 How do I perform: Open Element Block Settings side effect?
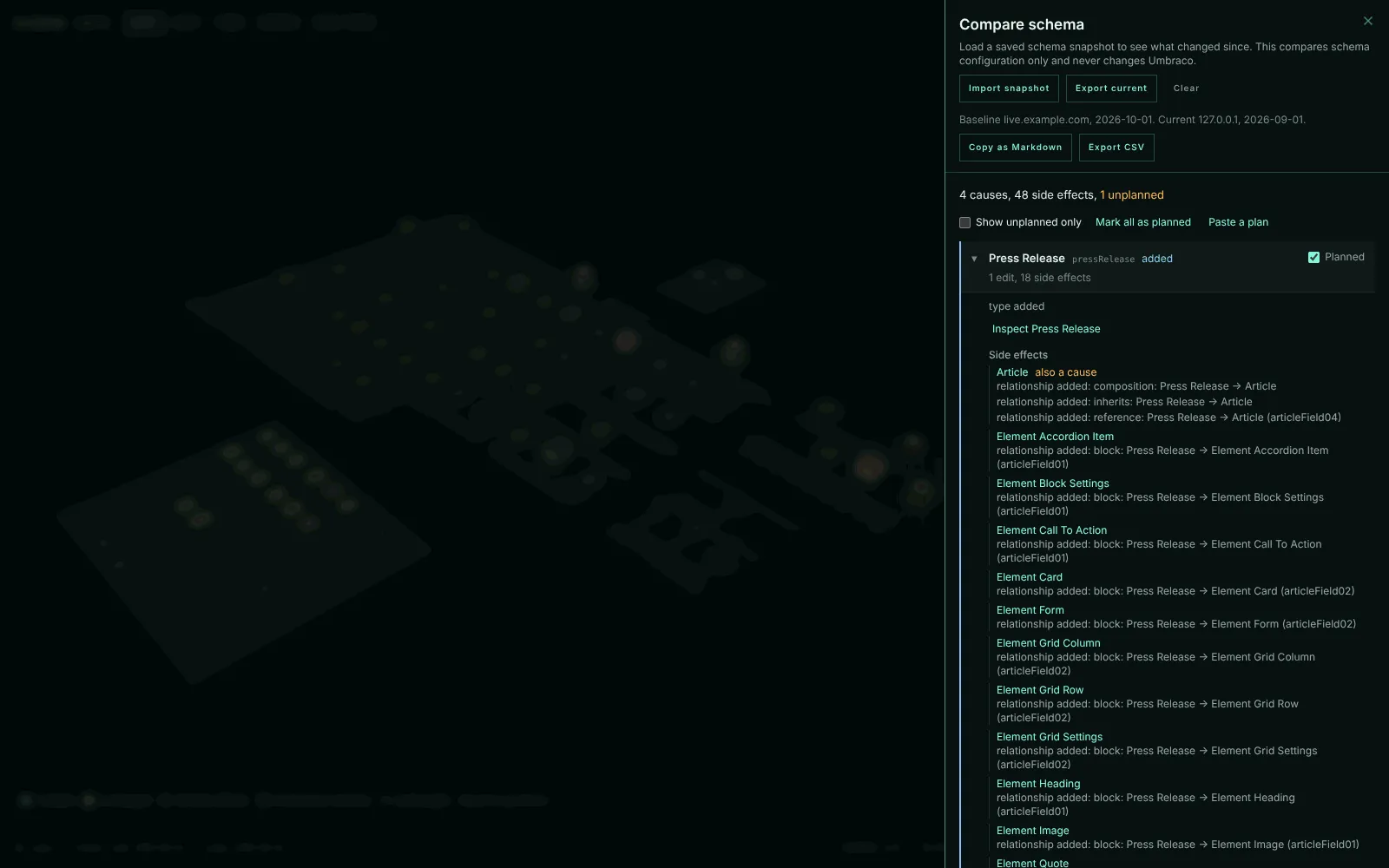click(x=1053, y=483)
